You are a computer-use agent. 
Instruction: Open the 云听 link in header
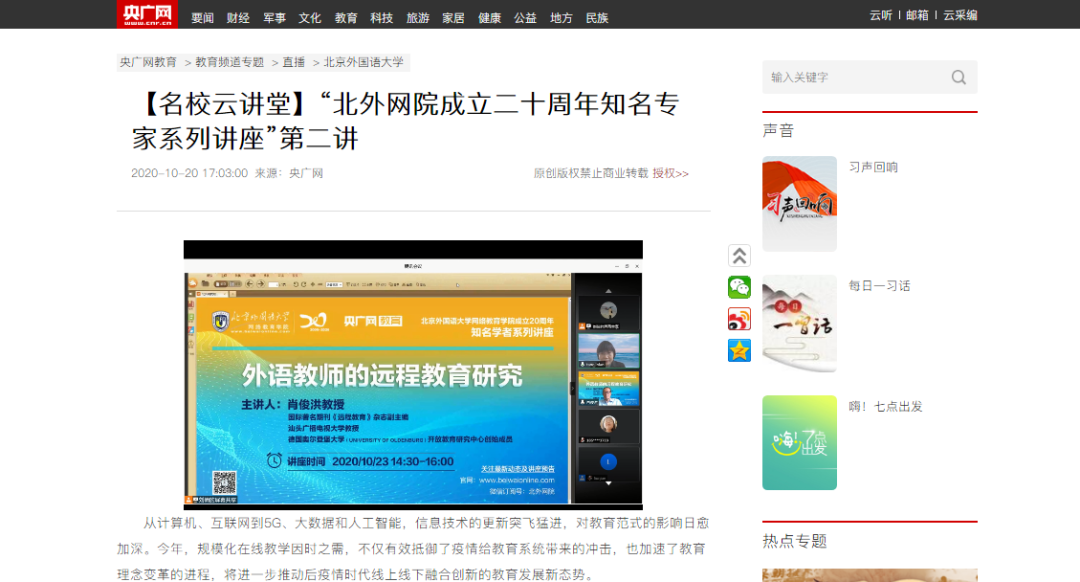(x=881, y=15)
